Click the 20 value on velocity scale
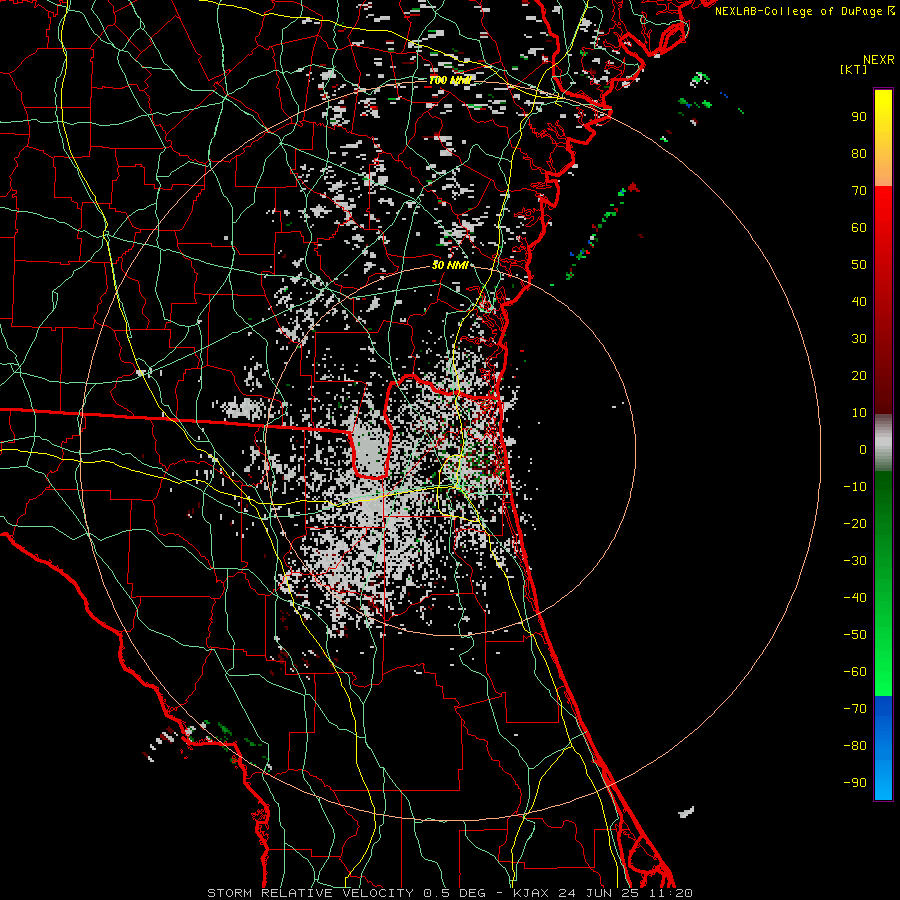Viewport: 900px width, 900px height. click(859, 376)
